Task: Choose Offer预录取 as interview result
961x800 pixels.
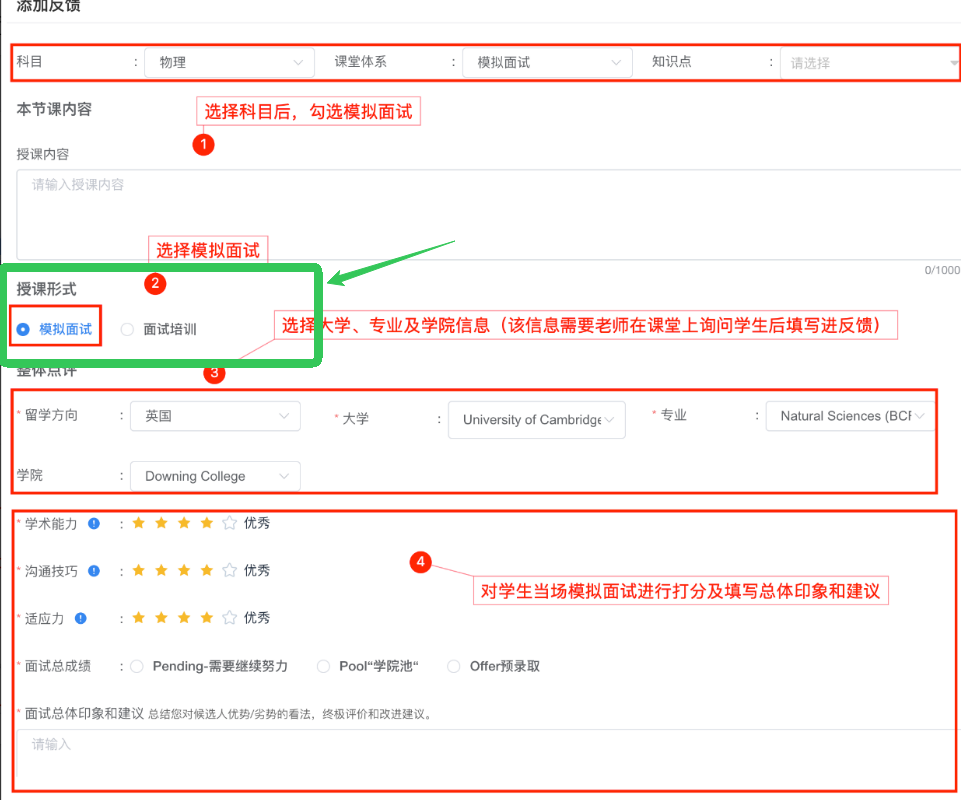Action: (454, 666)
